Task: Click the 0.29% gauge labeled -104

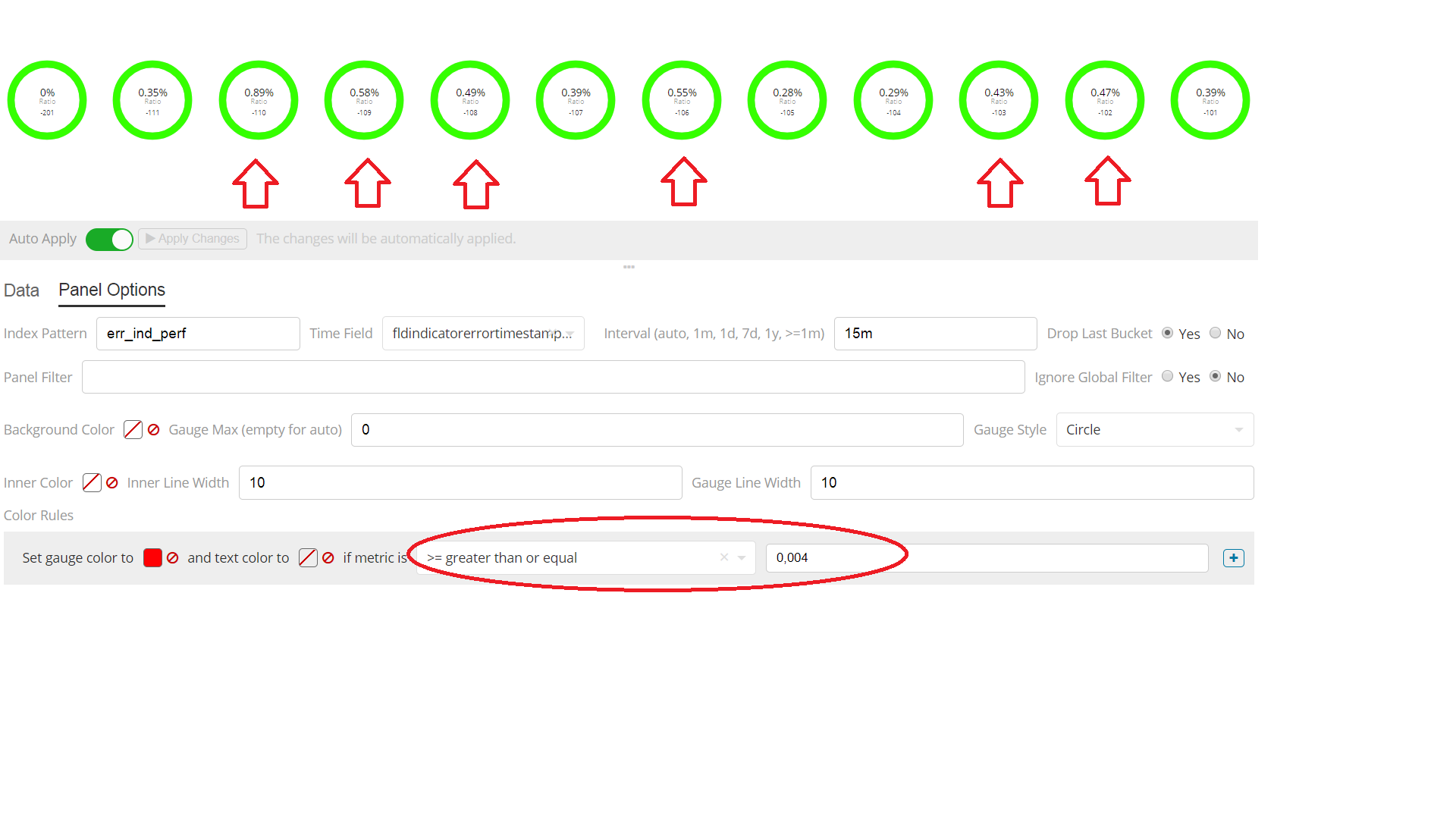Action: point(893,100)
